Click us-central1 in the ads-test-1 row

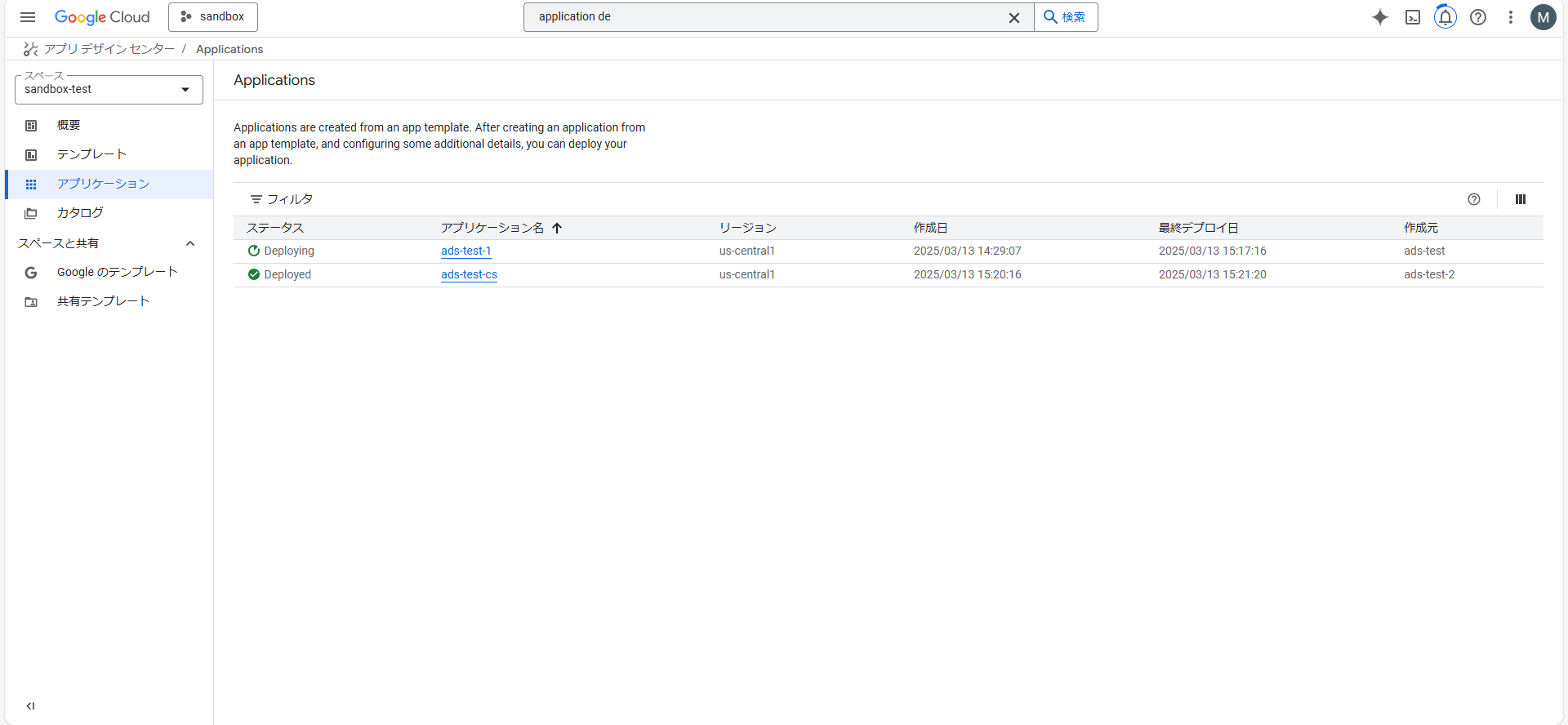(x=747, y=251)
